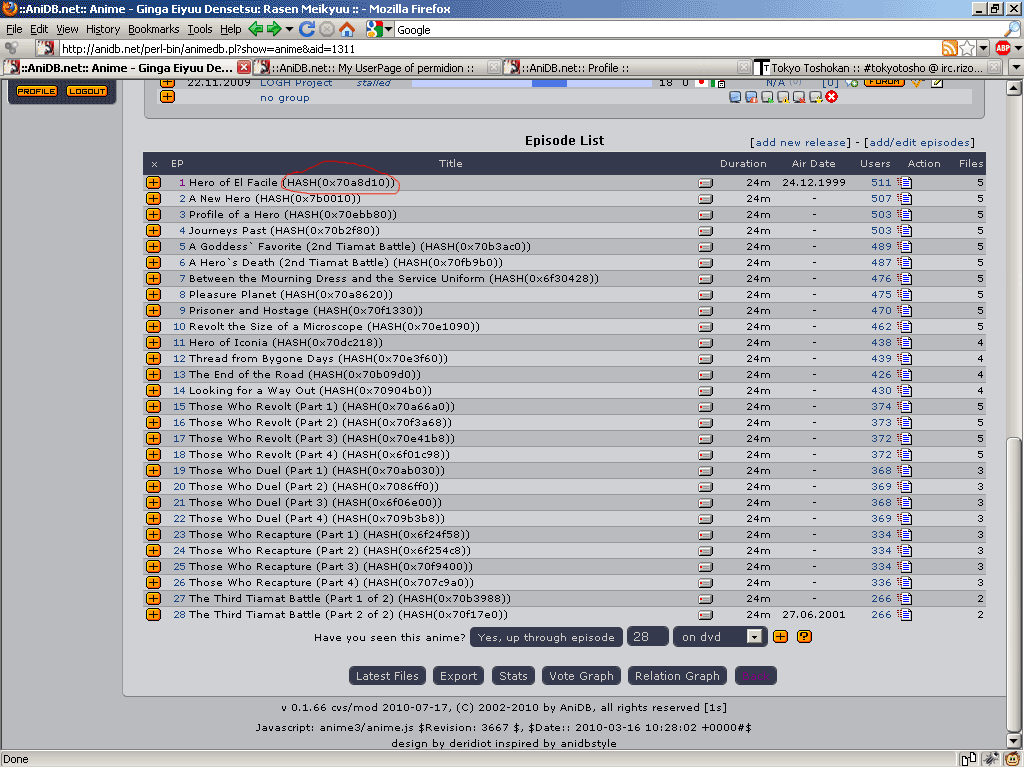Image resolution: width=1024 pixels, height=768 pixels.
Task: Expand the 'no group' row
Action: (x=167, y=97)
